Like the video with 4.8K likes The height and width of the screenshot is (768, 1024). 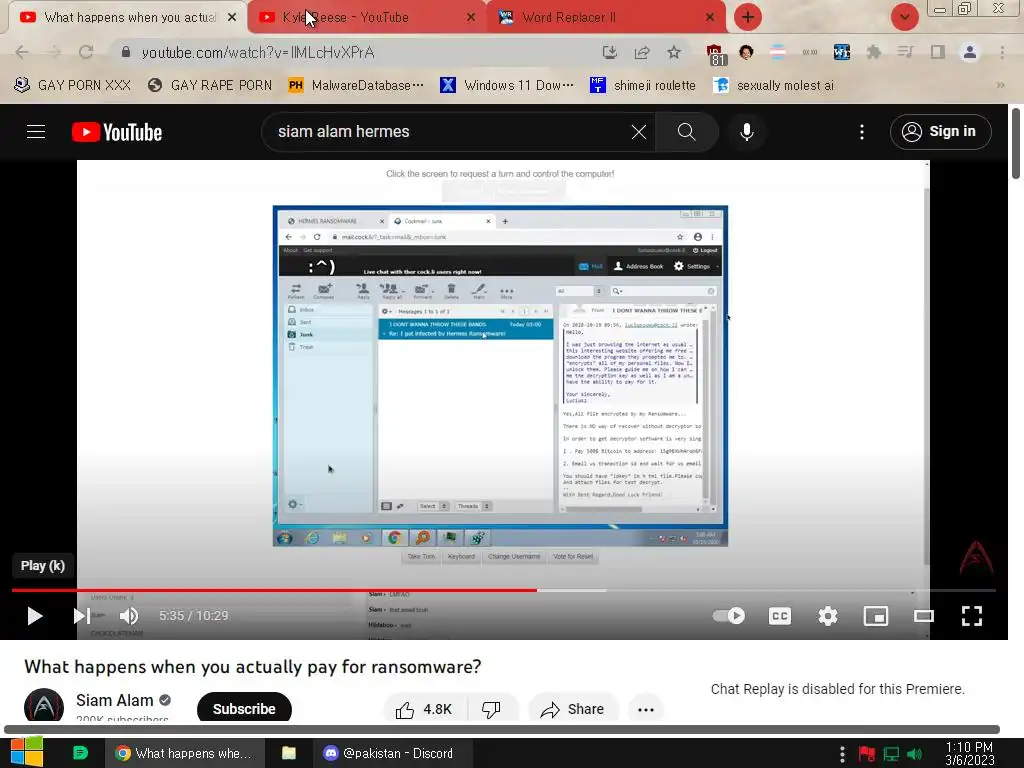[x=425, y=709]
